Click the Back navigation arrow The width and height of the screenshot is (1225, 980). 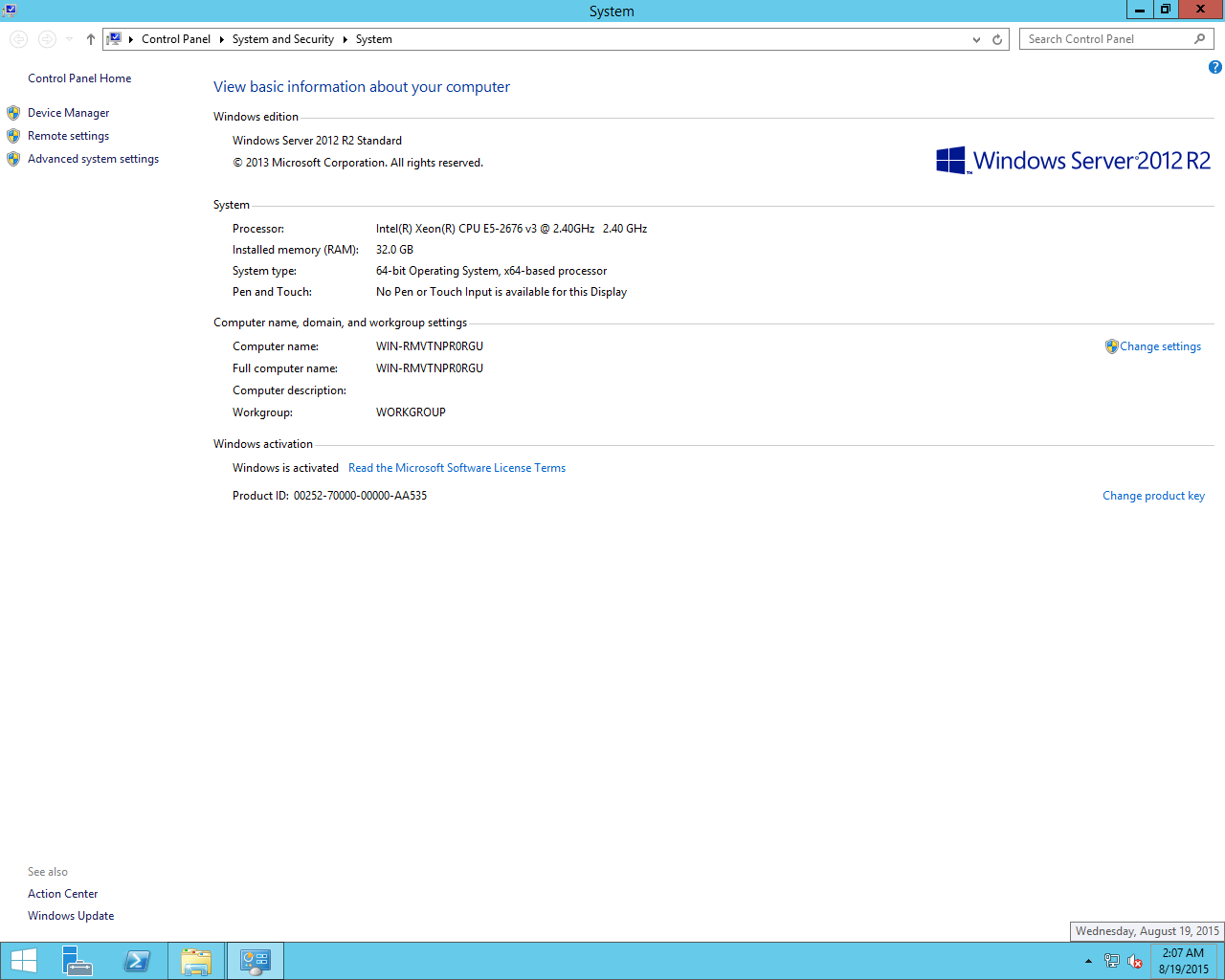[x=19, y=39]
